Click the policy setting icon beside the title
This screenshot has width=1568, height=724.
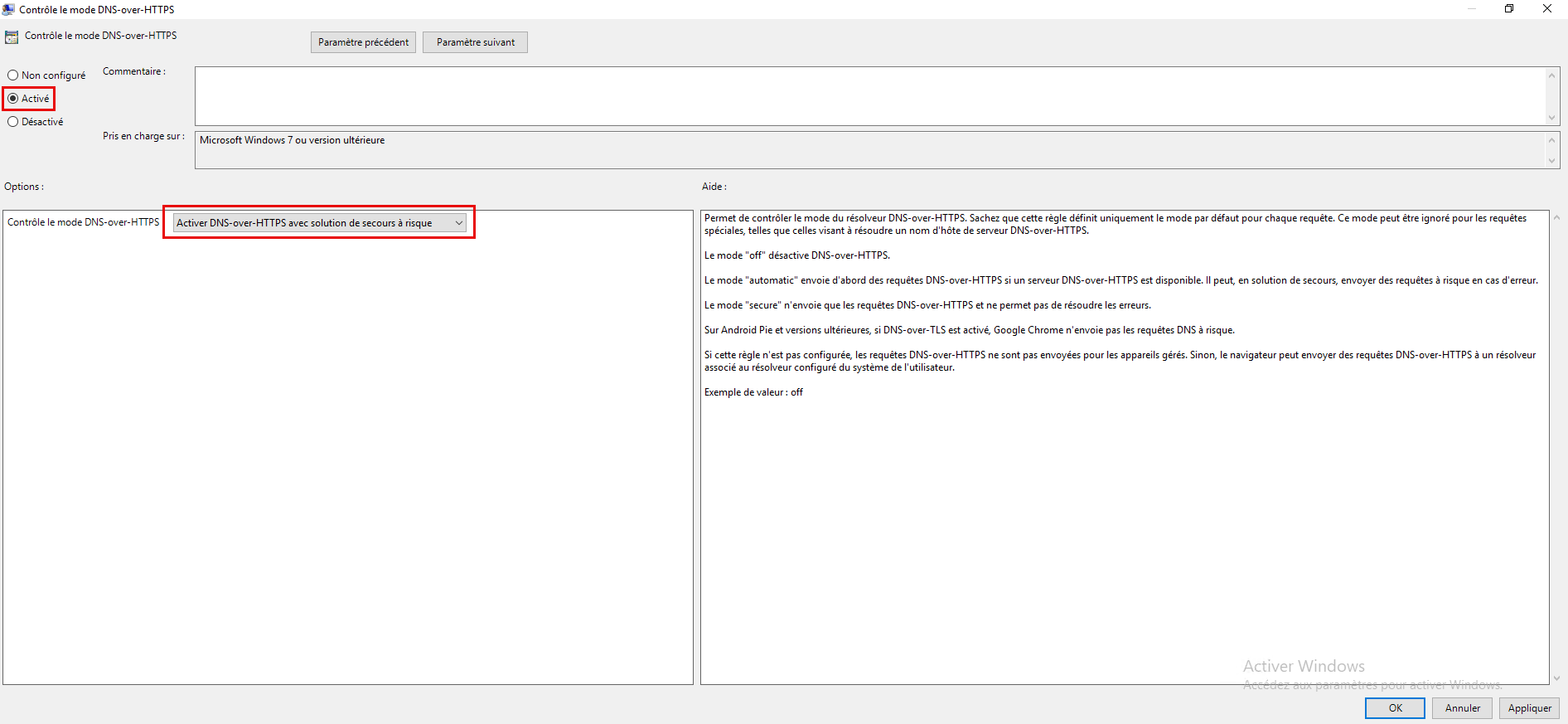12,36
